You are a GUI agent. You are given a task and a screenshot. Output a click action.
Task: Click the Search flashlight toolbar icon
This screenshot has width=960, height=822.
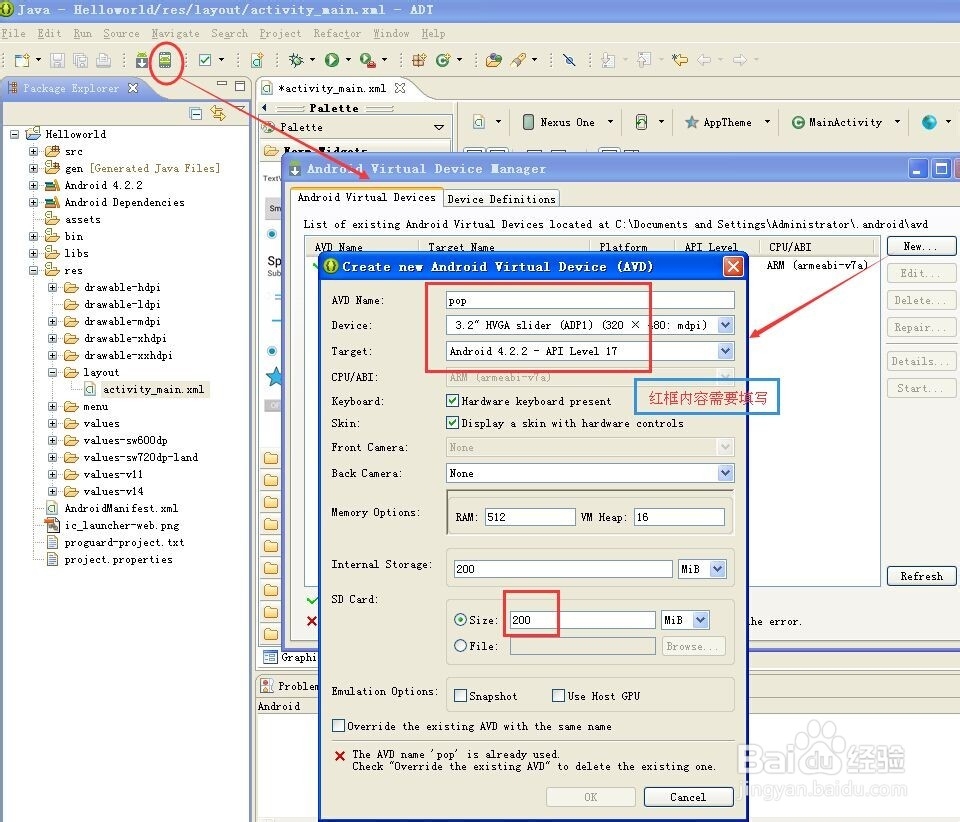pyautogui.click(x=518, y=59)
